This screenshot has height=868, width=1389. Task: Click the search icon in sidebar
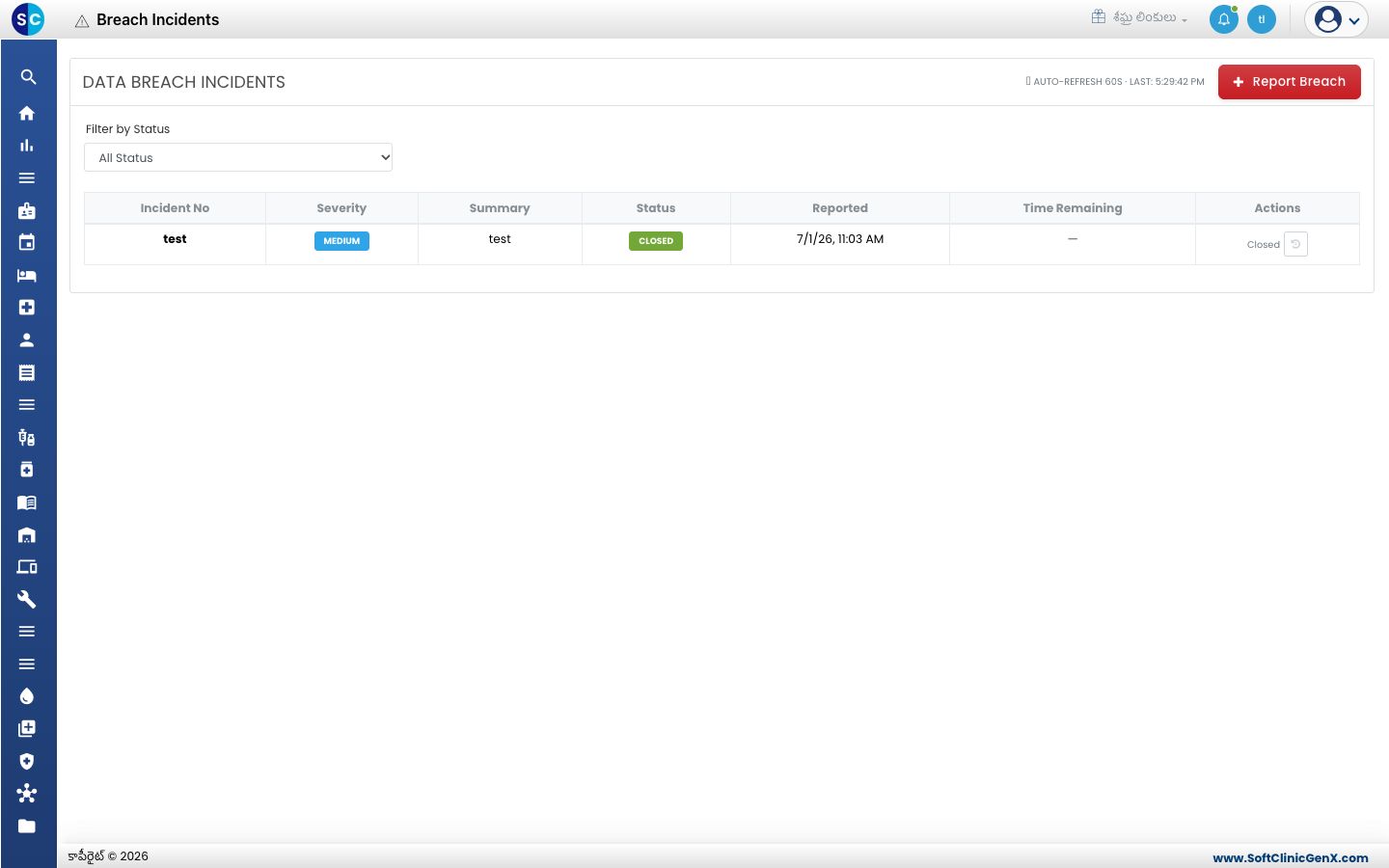tap(28, 77)
